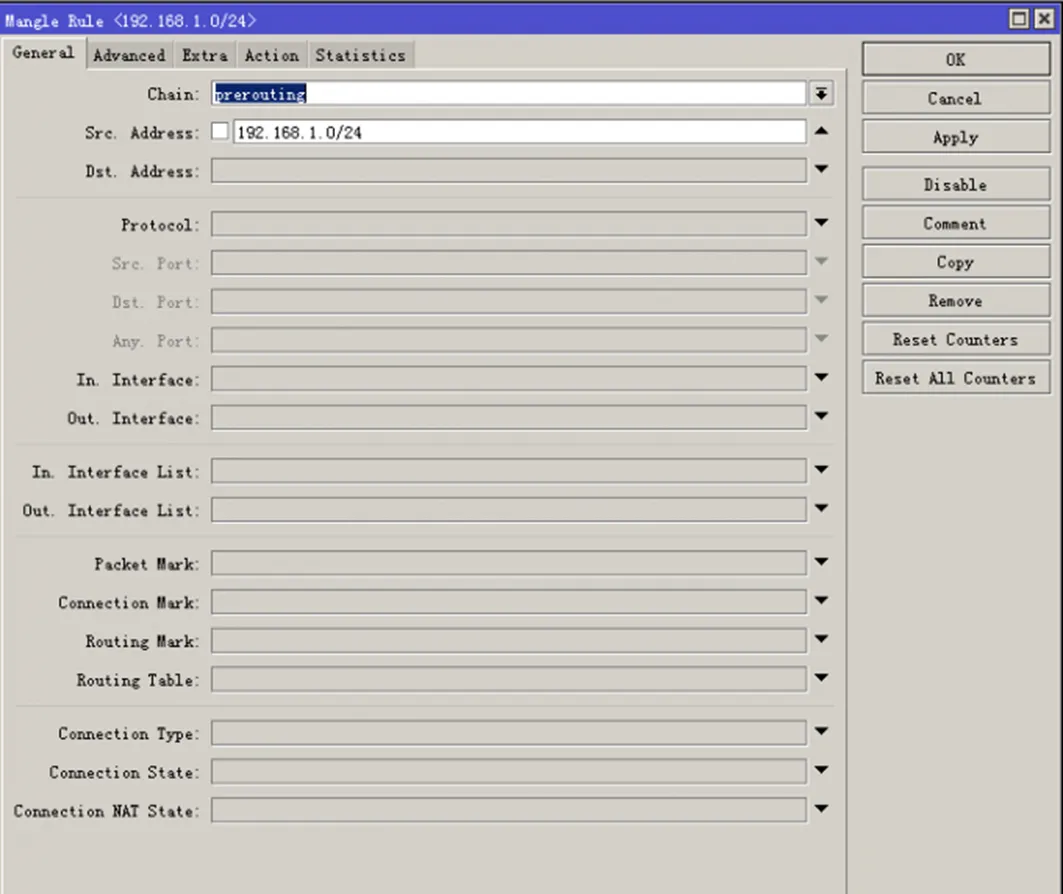Click Reset All Counters button

956,378
